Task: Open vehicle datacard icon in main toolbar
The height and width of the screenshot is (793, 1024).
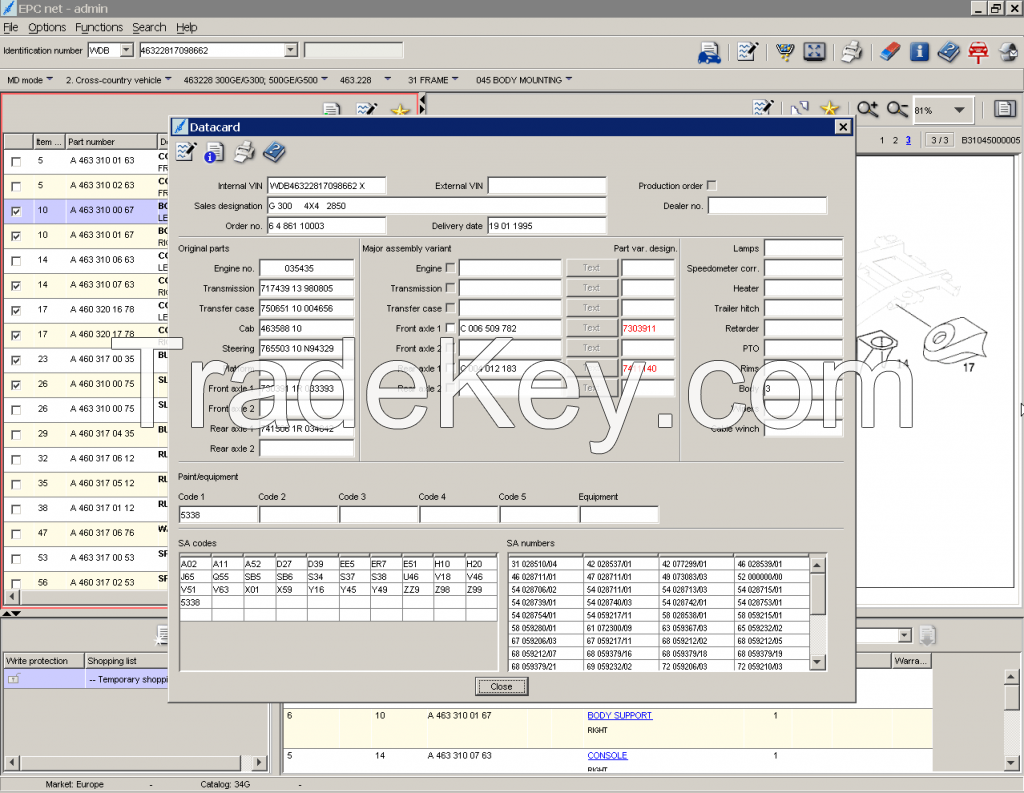Action: (709, 52)
